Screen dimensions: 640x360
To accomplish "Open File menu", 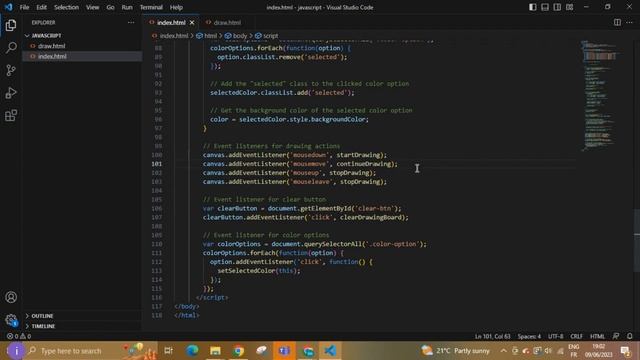I will point(24,7).
